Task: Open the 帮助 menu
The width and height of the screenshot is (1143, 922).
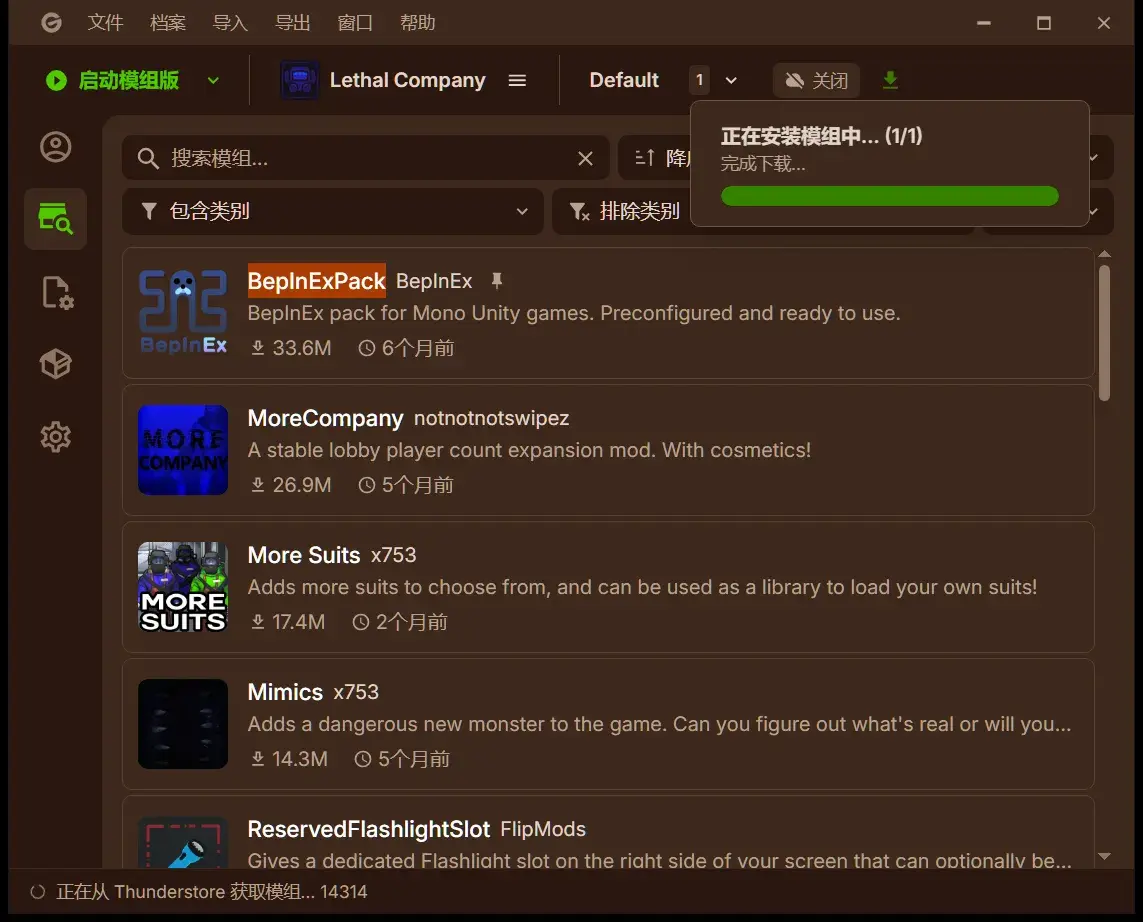Action: [x=418, y=23]
